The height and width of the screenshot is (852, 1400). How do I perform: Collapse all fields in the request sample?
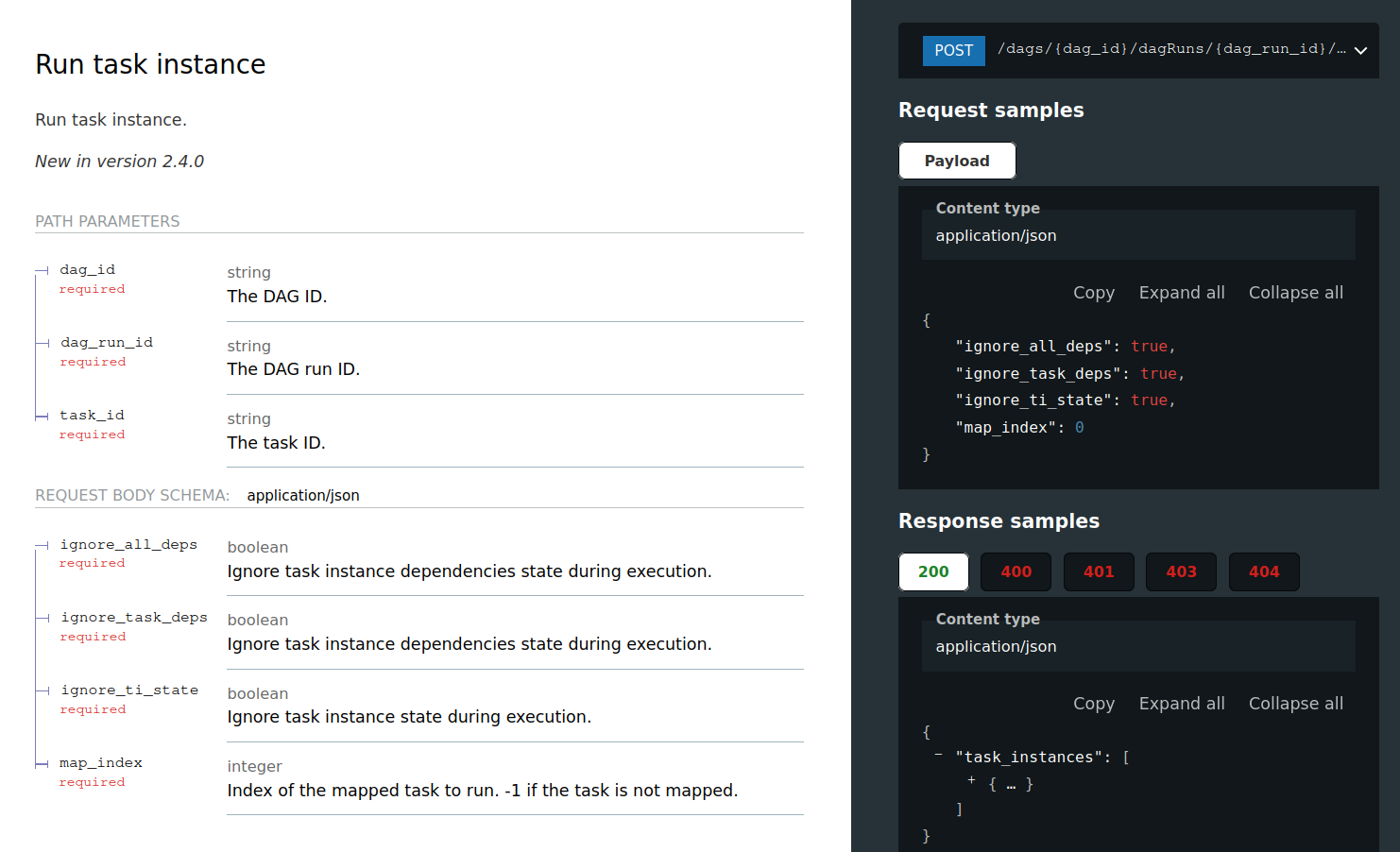coord(1295,292)
